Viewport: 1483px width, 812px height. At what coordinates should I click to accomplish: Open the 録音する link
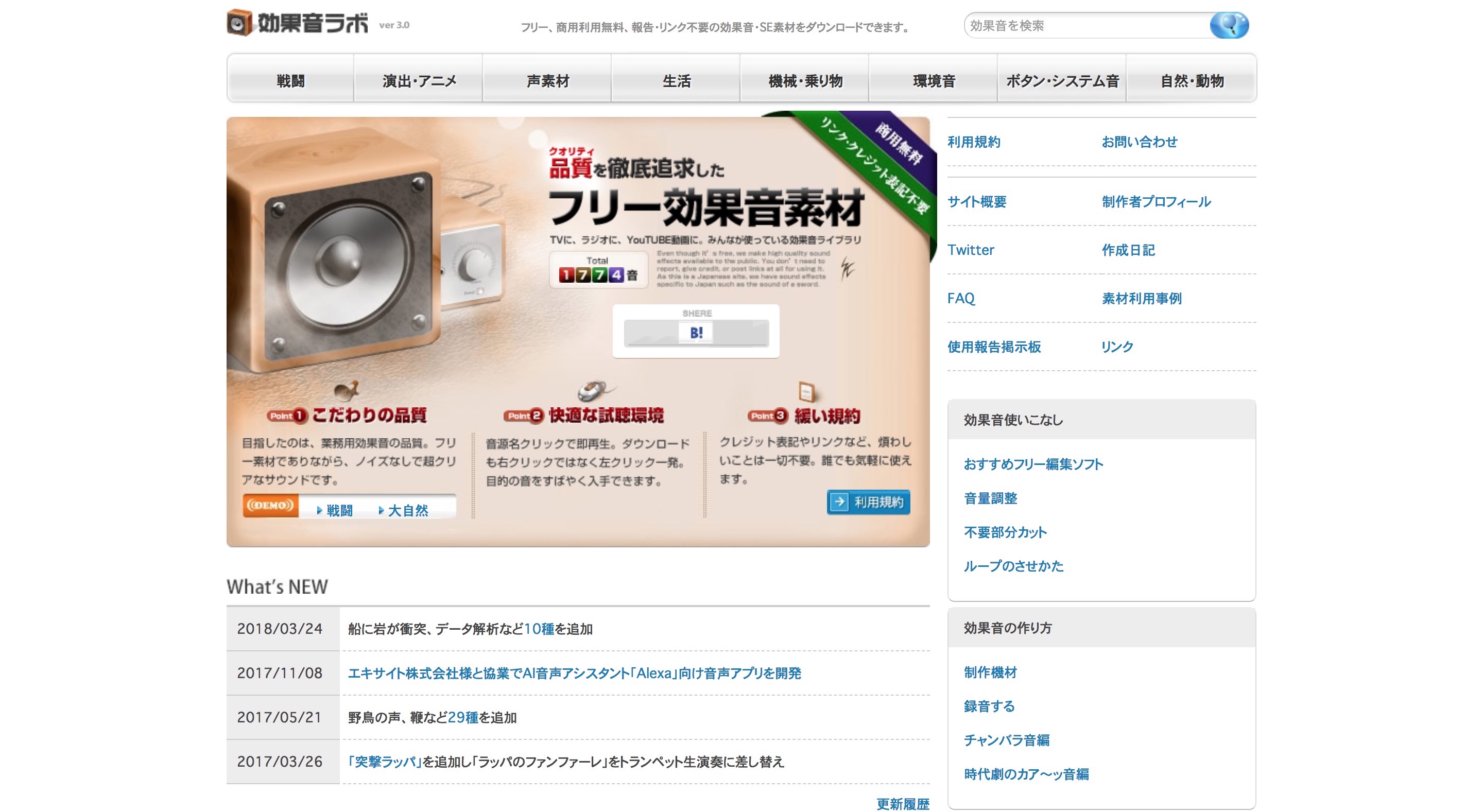point(989,705)
